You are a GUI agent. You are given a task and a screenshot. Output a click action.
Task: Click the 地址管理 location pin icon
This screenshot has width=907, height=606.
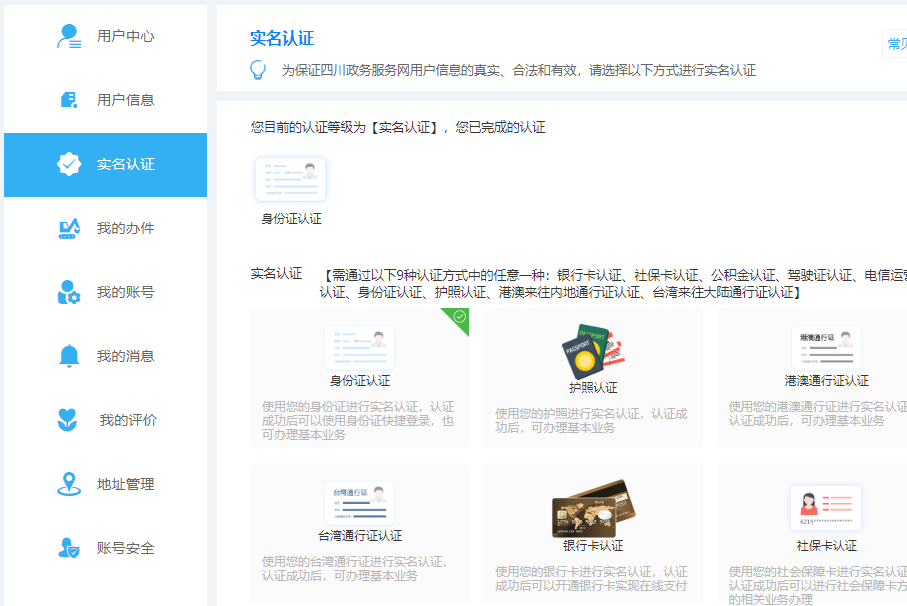(68, 484)
